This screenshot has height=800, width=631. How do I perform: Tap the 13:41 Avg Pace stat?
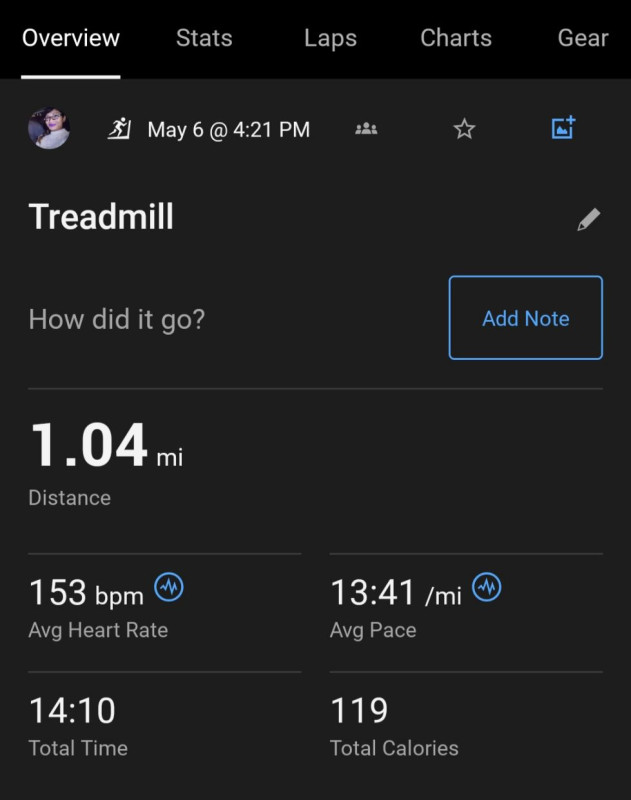[x=466, y=607]
